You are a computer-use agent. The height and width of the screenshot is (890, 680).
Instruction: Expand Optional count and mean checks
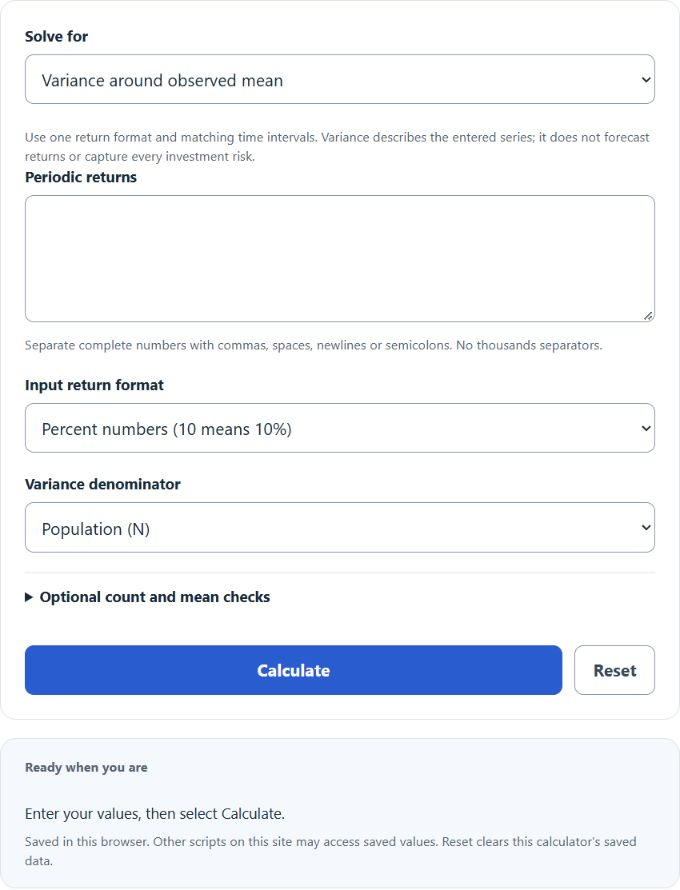point(148,597)
